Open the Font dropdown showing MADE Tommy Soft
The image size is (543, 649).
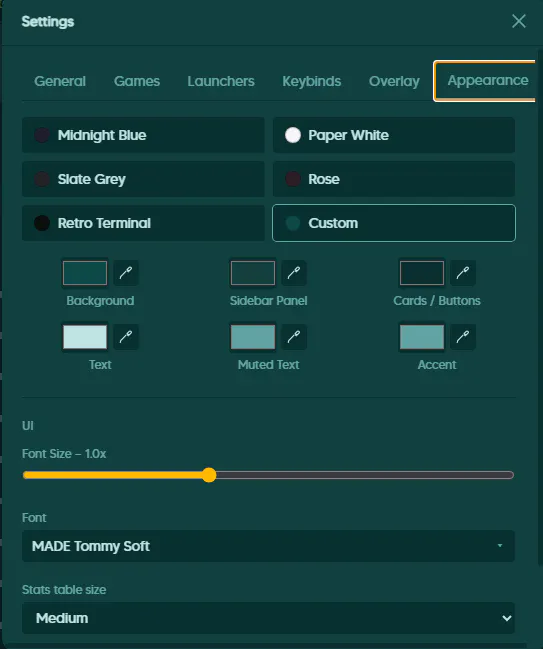click(x=268, y=546)
